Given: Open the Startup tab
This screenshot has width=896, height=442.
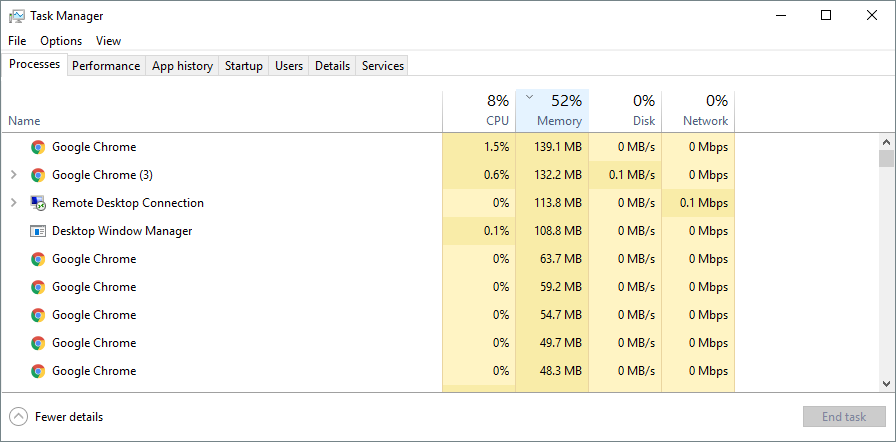Looking at the screenshot, I should (243, 66).
